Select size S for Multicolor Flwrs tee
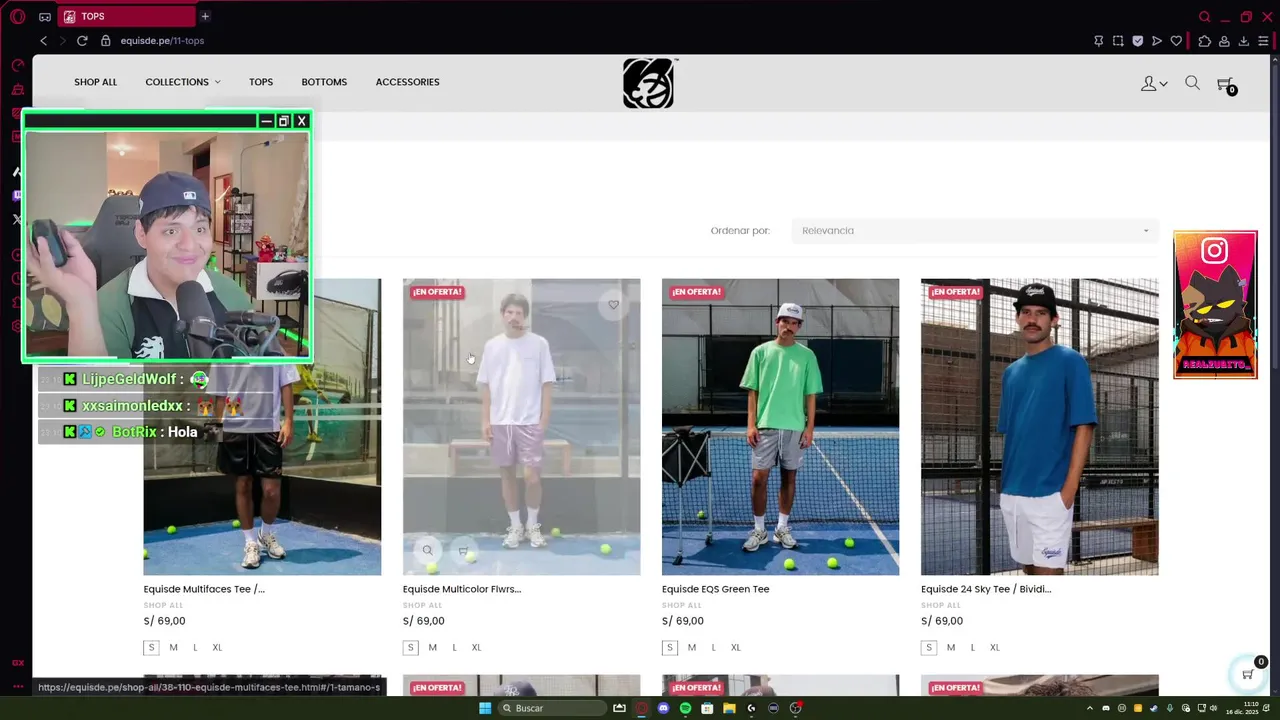 [x=410, y=647]
